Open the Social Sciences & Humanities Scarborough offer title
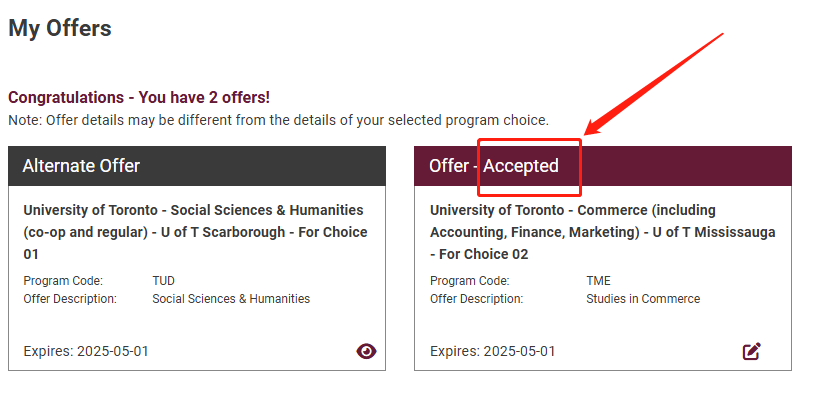Screen dimensions: 821x395 (195, 232)
